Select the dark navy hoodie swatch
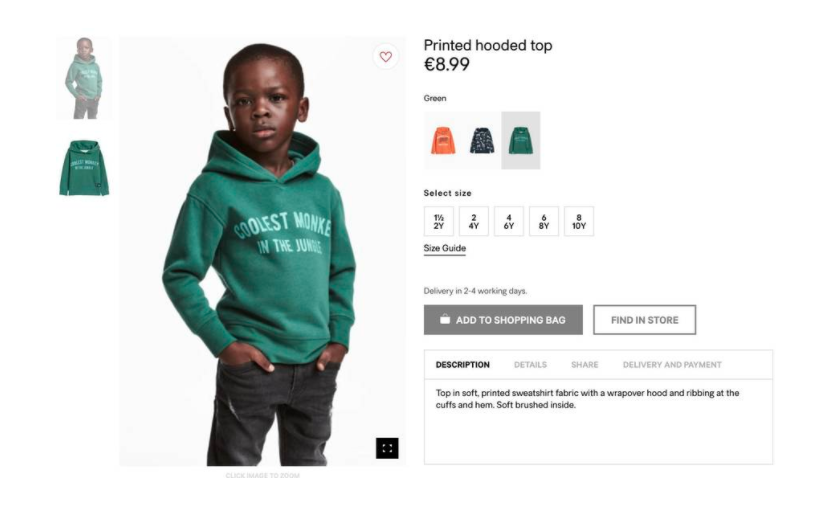The image size is (820, 521). (x=482, y=140)
